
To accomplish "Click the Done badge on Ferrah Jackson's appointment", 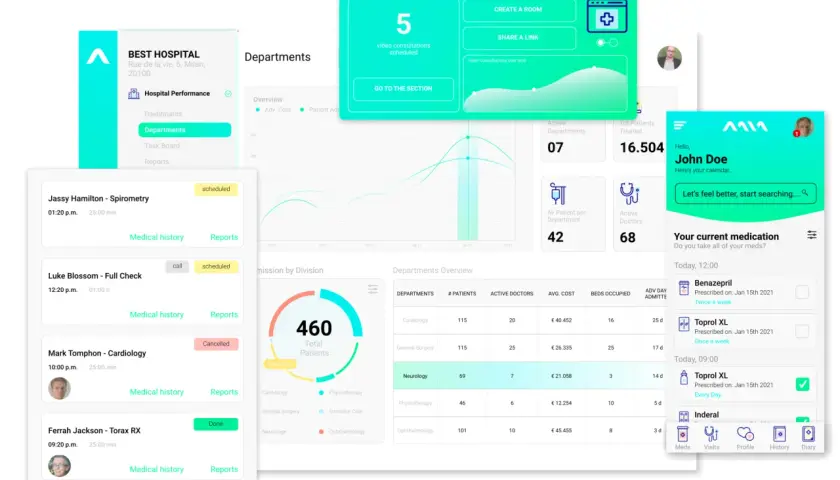I will pos(216,424).
